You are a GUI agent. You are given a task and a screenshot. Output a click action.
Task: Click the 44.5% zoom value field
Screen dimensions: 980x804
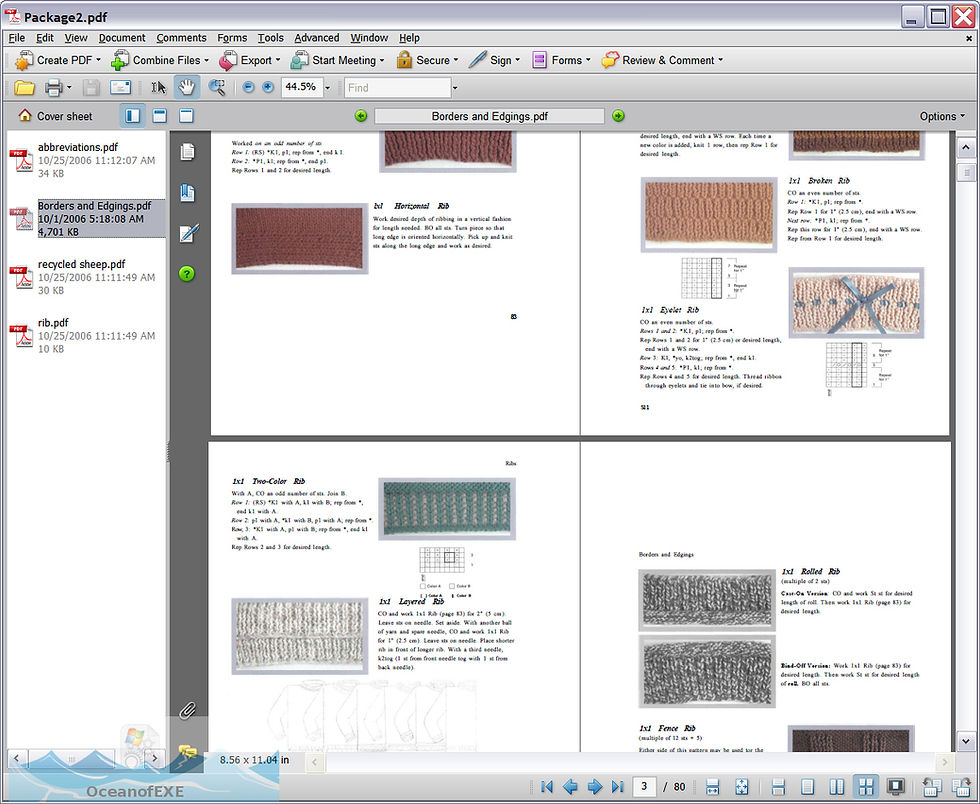pos(301,87)
